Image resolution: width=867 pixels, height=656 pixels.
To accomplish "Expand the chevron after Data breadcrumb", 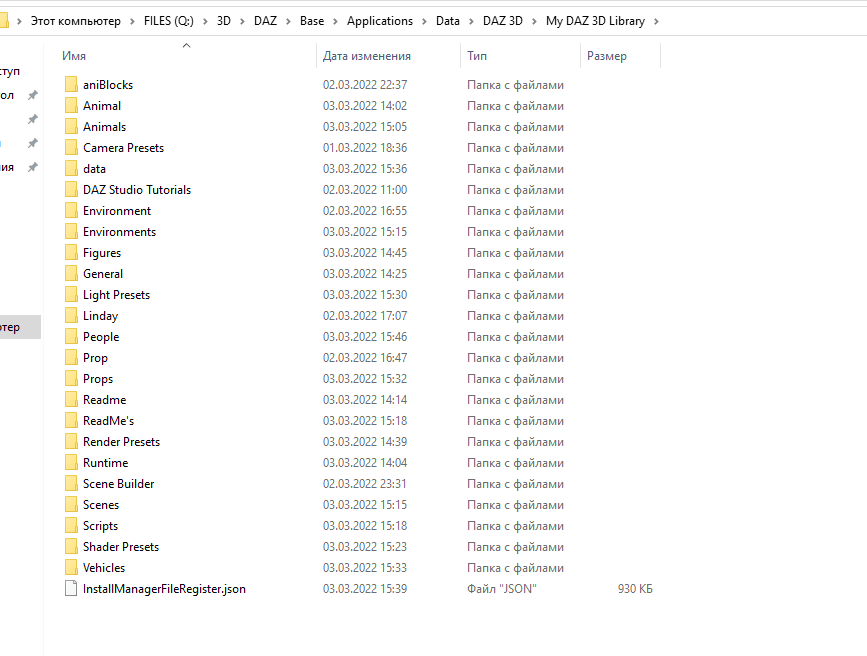I will click(x=471, y=22).
